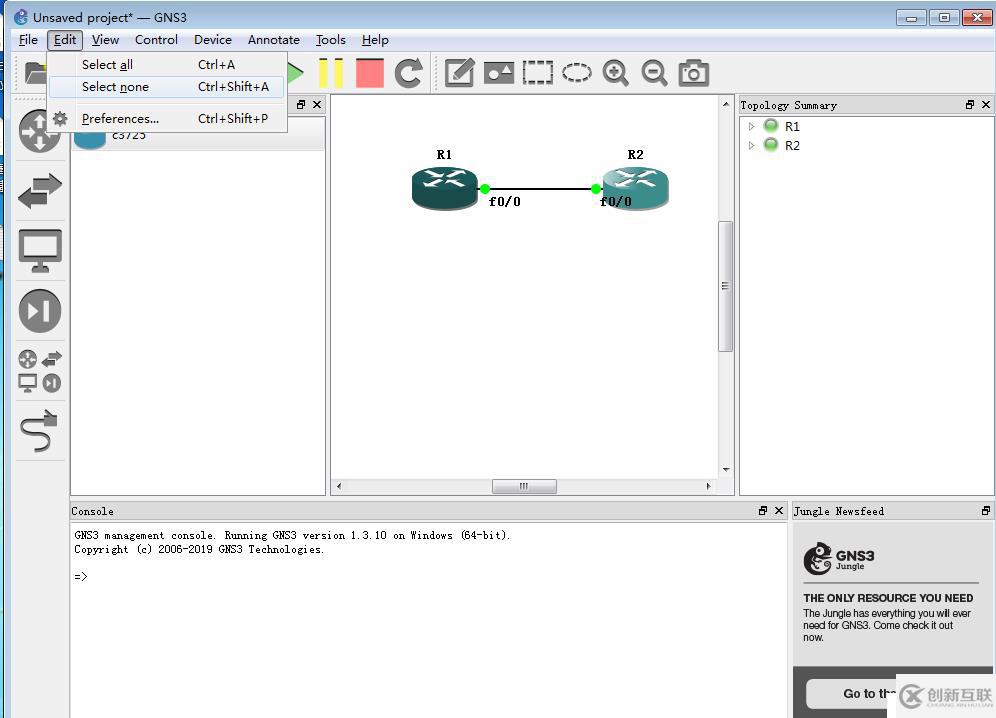Select the draw rectangle tool
Viewport: 996px width, 718px height.
[537, 73]
